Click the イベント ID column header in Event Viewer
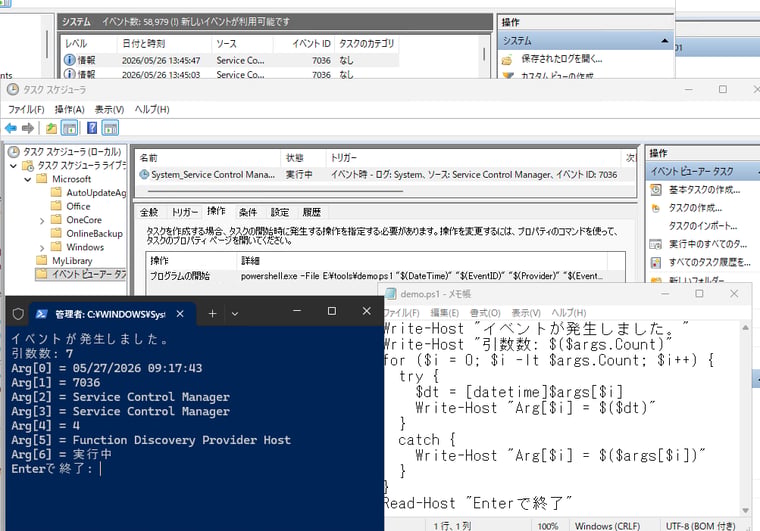 coord(304,44)
